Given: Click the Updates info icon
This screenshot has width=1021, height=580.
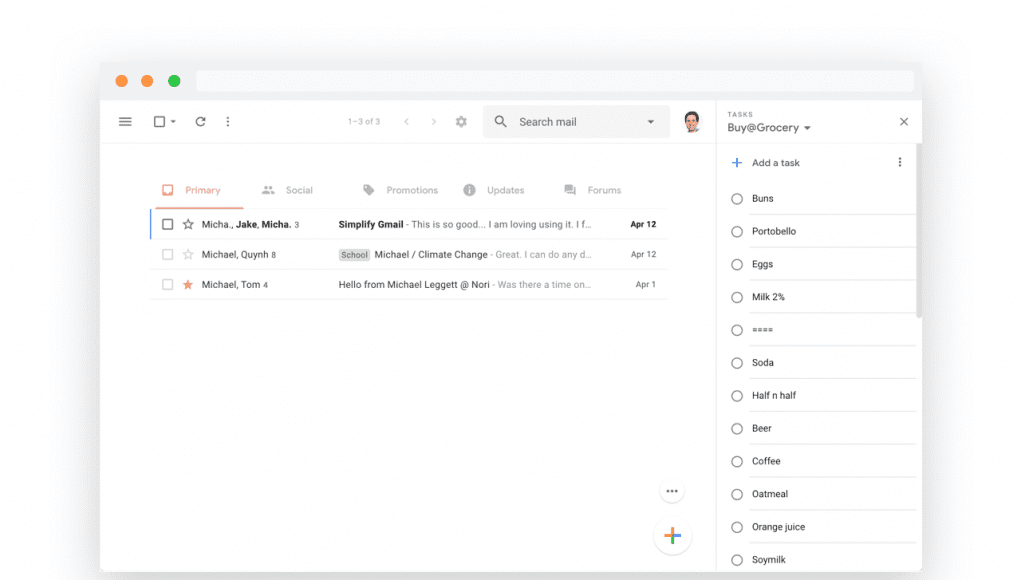Looking at the screenshot, I should [x=469, y=190].
